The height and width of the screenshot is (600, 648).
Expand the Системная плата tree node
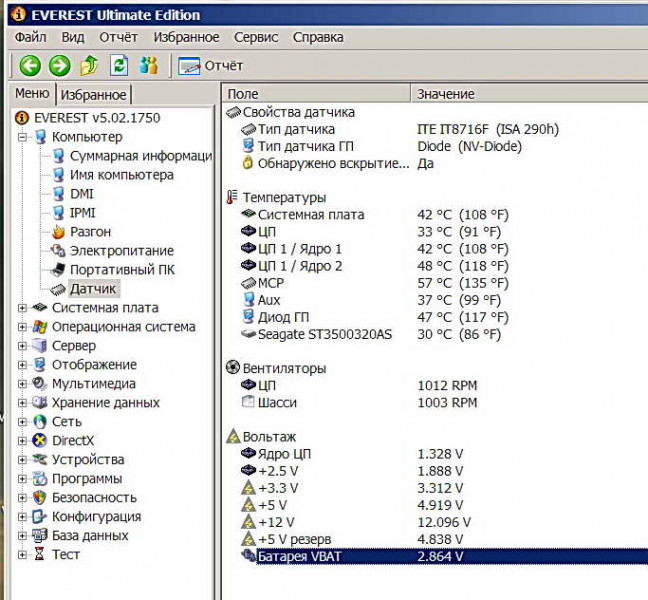[22, 308]
